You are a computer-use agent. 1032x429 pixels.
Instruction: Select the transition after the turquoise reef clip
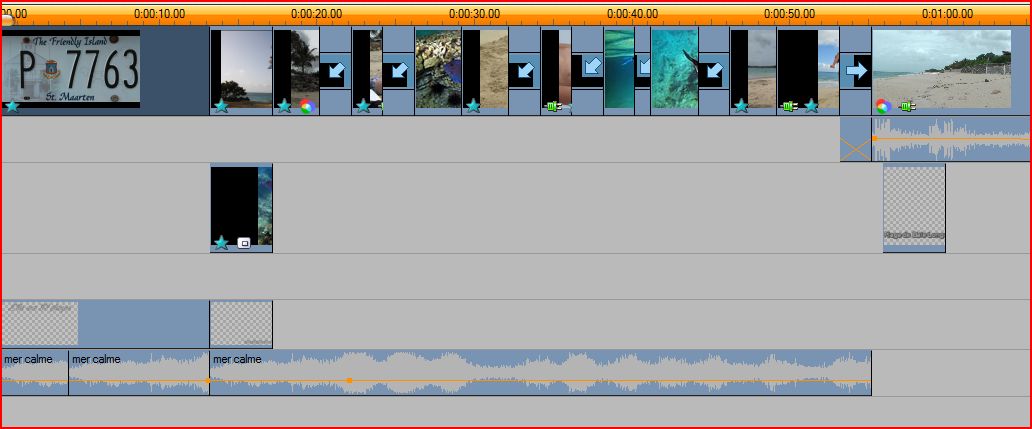coord(714,71)
